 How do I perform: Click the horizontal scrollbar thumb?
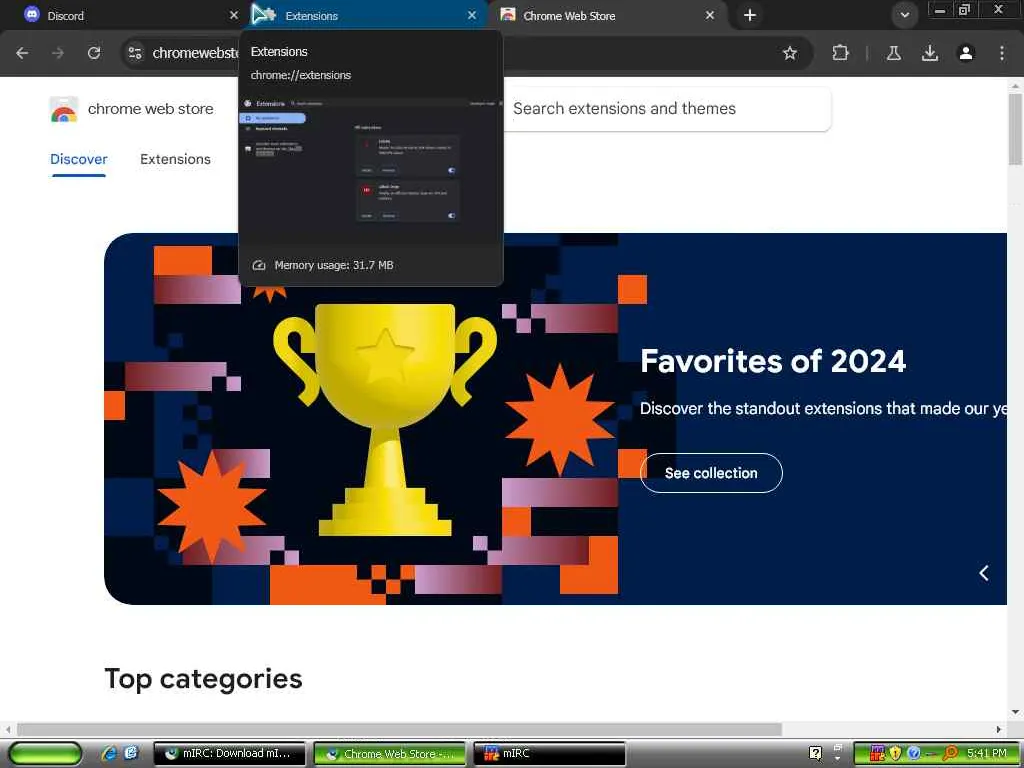(x=399, y=729)
